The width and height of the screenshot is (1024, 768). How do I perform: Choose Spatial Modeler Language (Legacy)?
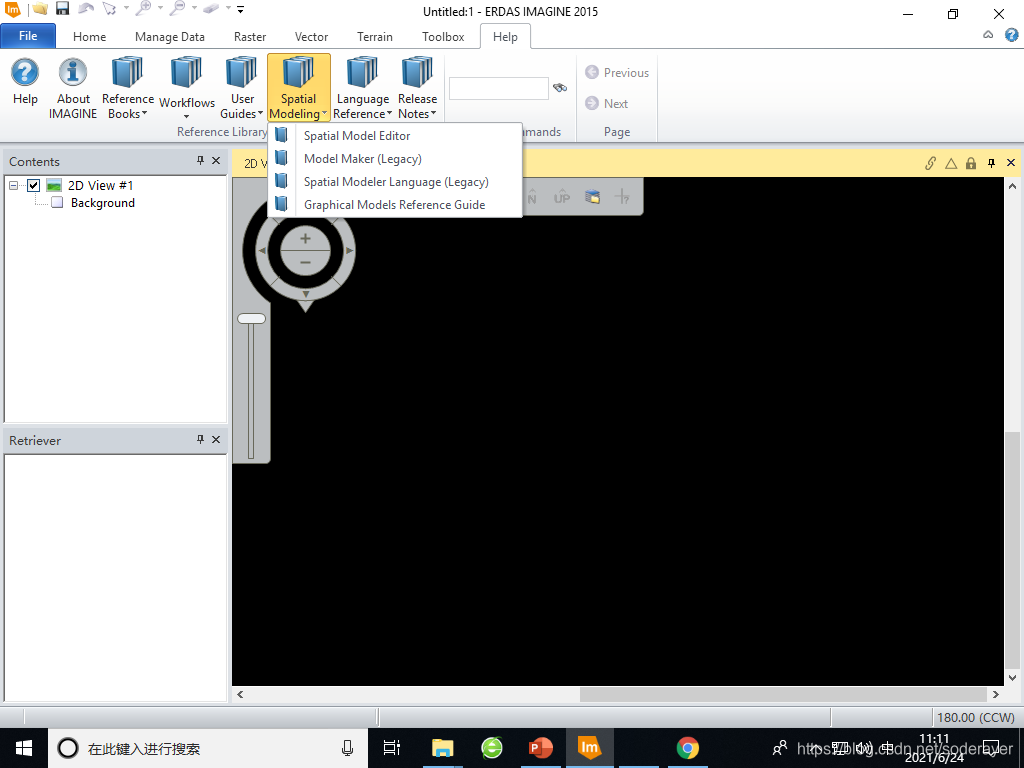pyautogui.click(x=394, y=182)
